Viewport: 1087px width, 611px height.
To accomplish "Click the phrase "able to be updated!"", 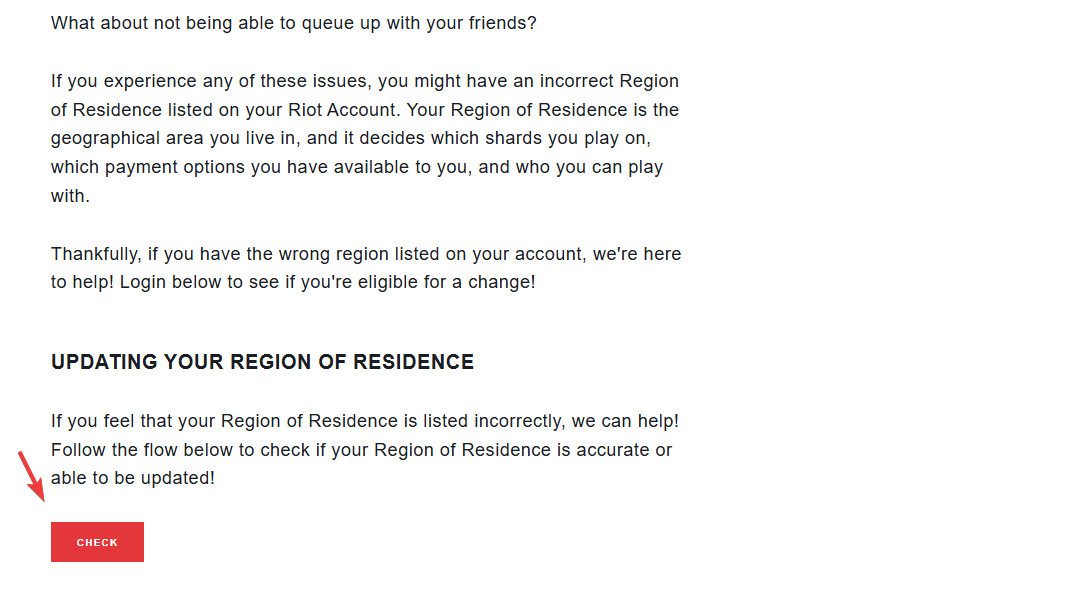I will (132, 478).
